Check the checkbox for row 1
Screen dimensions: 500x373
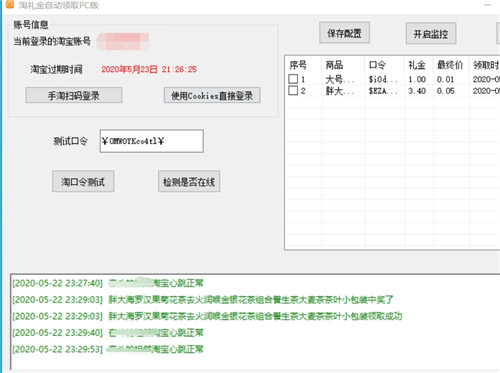(293, 79)
